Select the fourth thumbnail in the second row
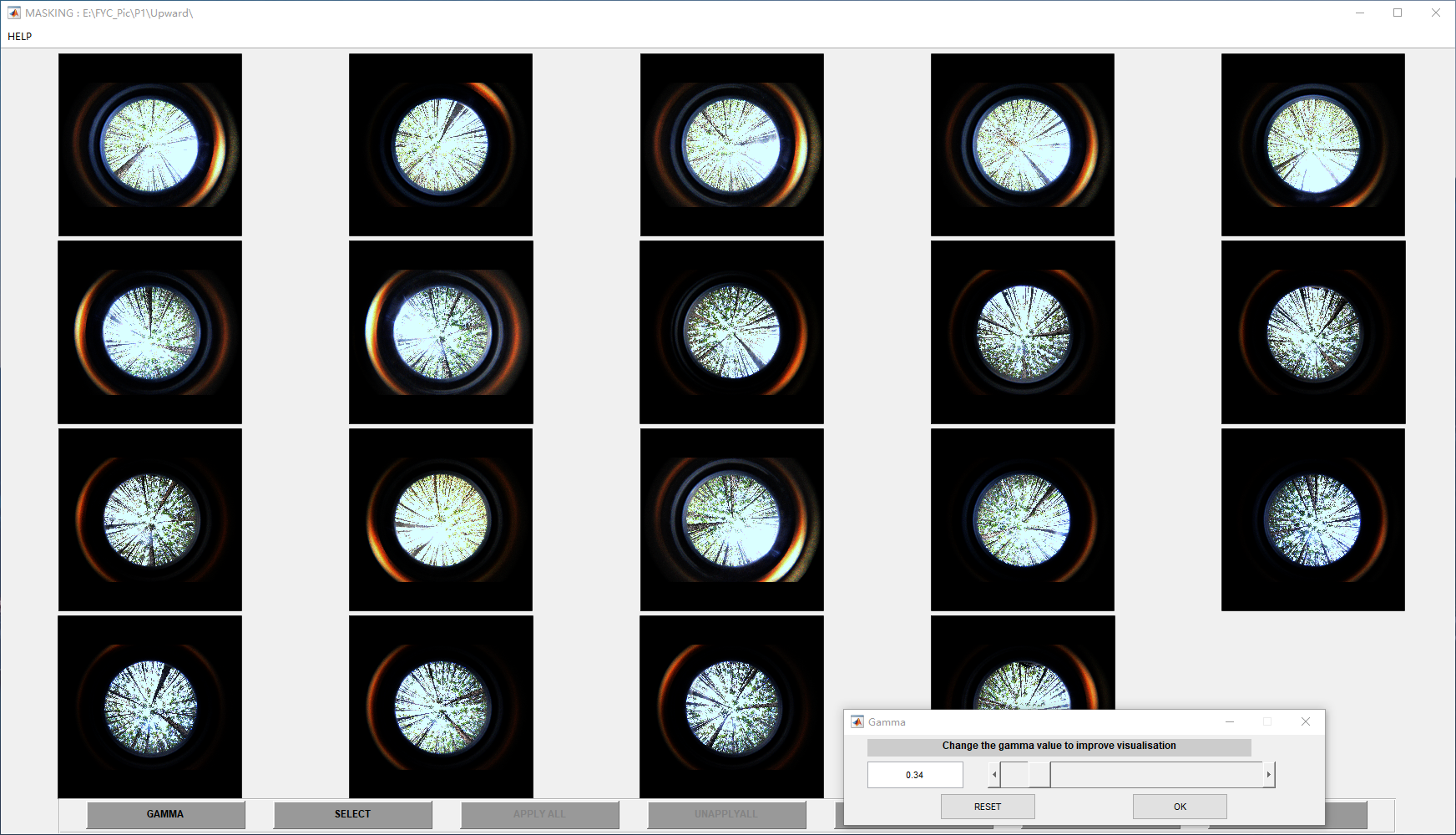Image resolution: width=1456 pixels, height=835 pixels. tap(1023, 332)
